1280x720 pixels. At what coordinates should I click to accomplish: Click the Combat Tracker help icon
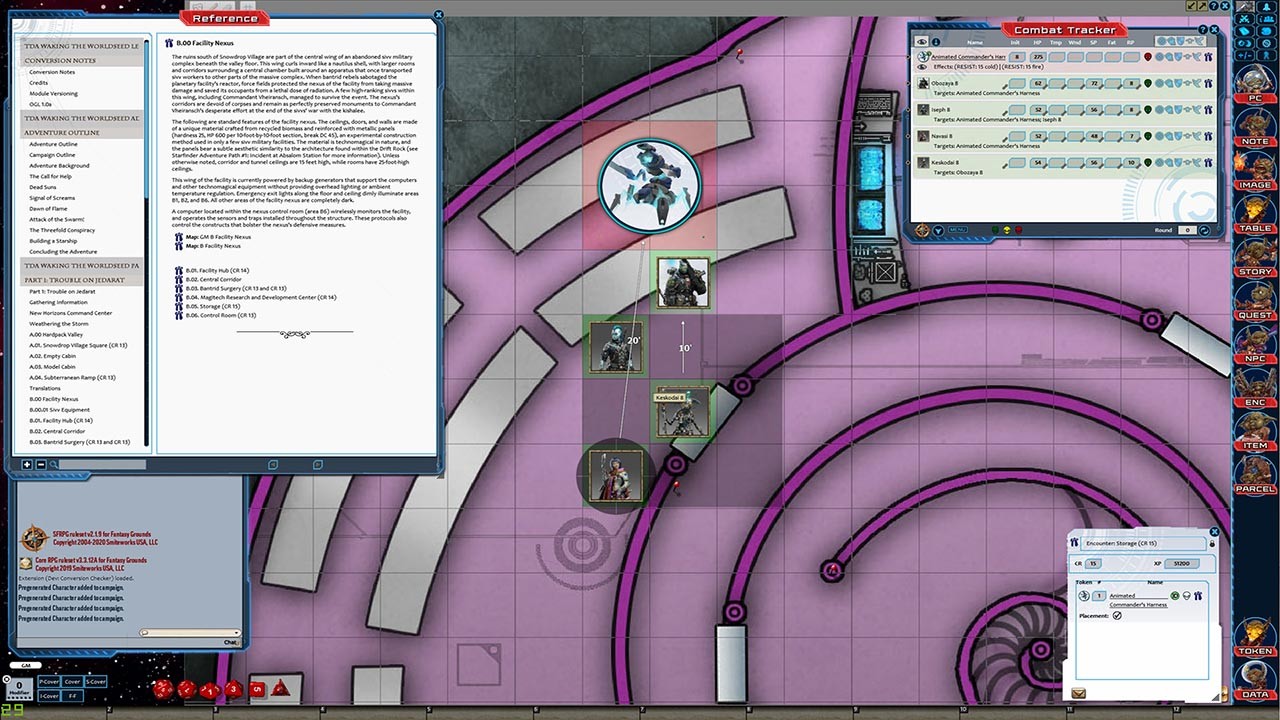pos(1204,30)
